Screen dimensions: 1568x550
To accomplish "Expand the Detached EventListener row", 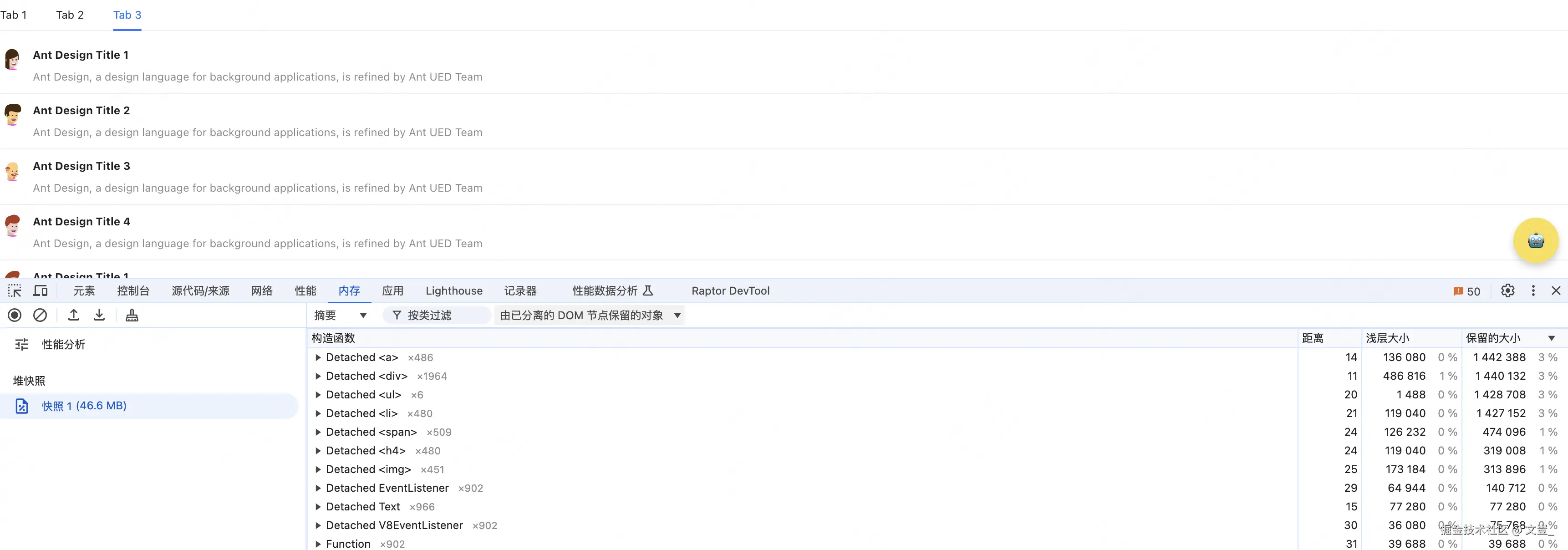I will pyautogui.click(x=318, y=489).
